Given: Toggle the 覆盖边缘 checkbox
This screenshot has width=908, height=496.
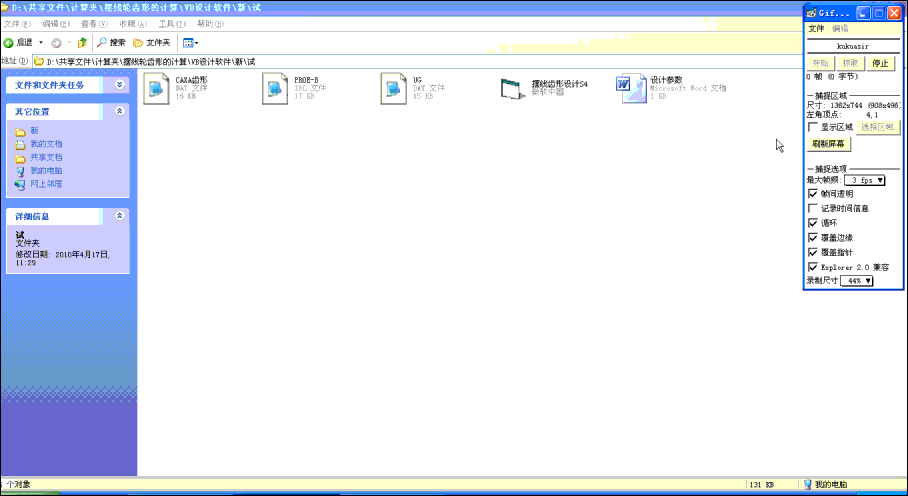Looking at the screenshot, I should 813,237.
